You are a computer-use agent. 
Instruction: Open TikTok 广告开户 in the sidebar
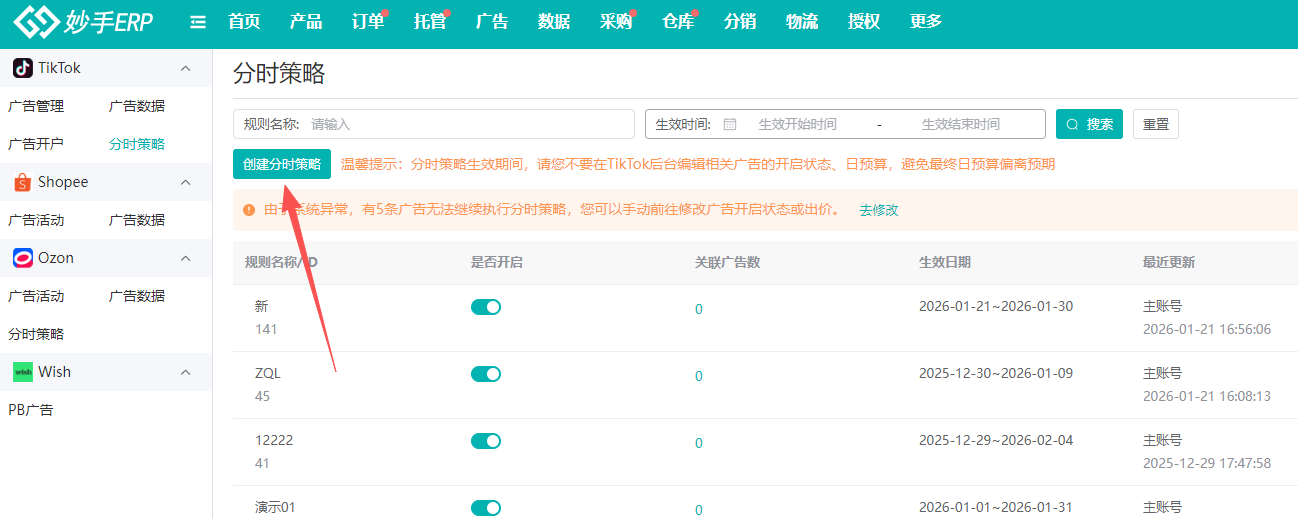click(x=36, y=144)
